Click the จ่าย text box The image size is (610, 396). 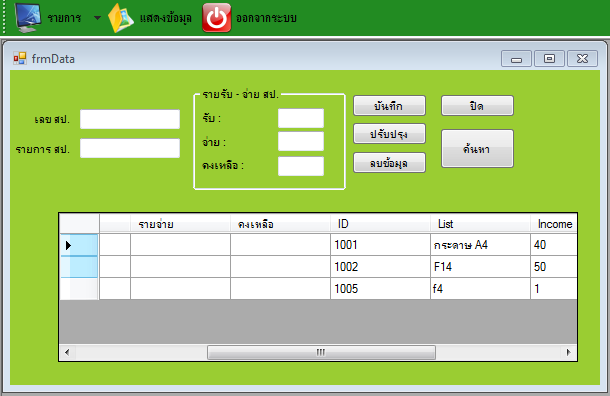(301, 141)
